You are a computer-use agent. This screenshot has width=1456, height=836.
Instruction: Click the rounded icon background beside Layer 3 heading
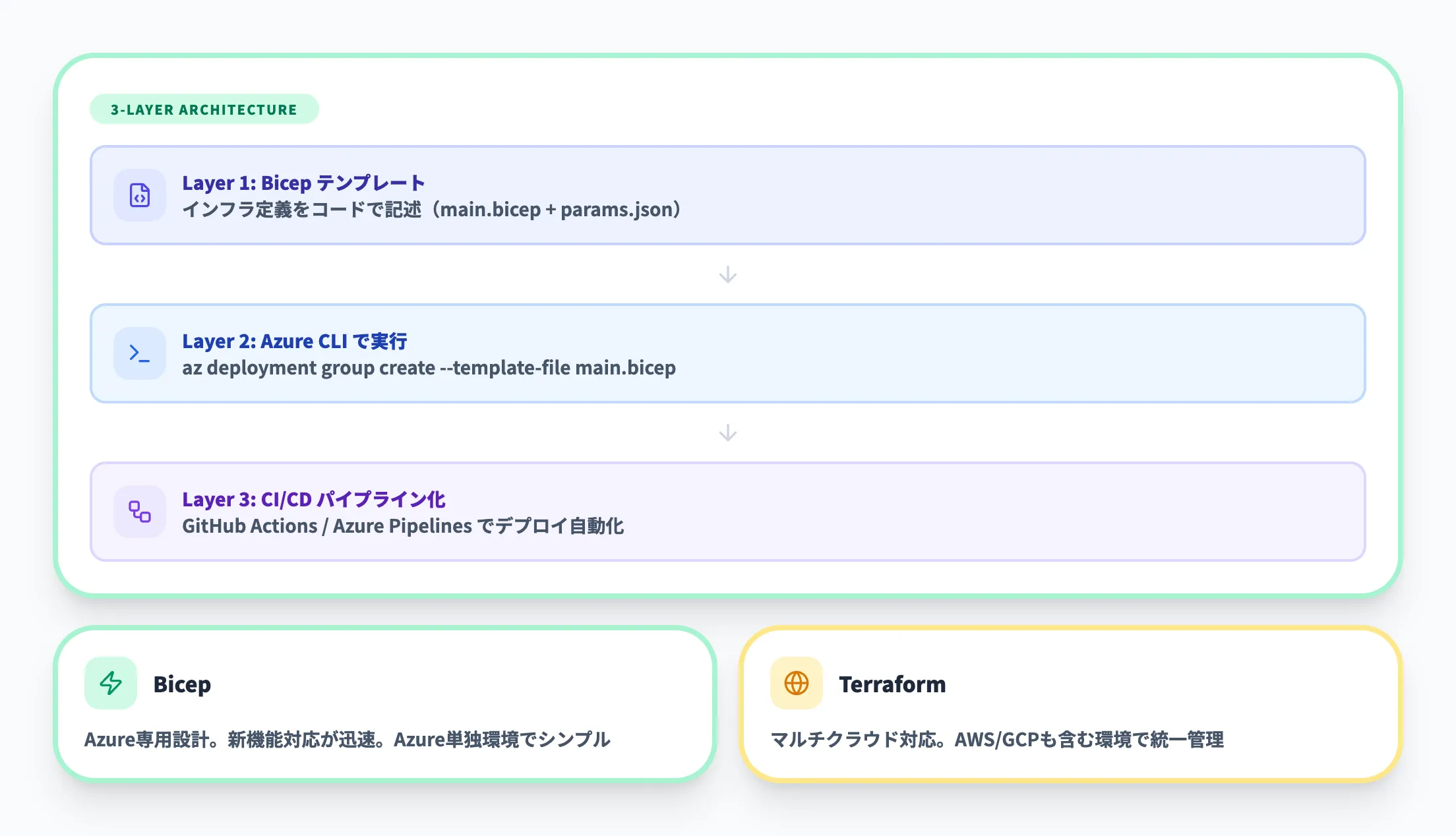click(139, 512)
